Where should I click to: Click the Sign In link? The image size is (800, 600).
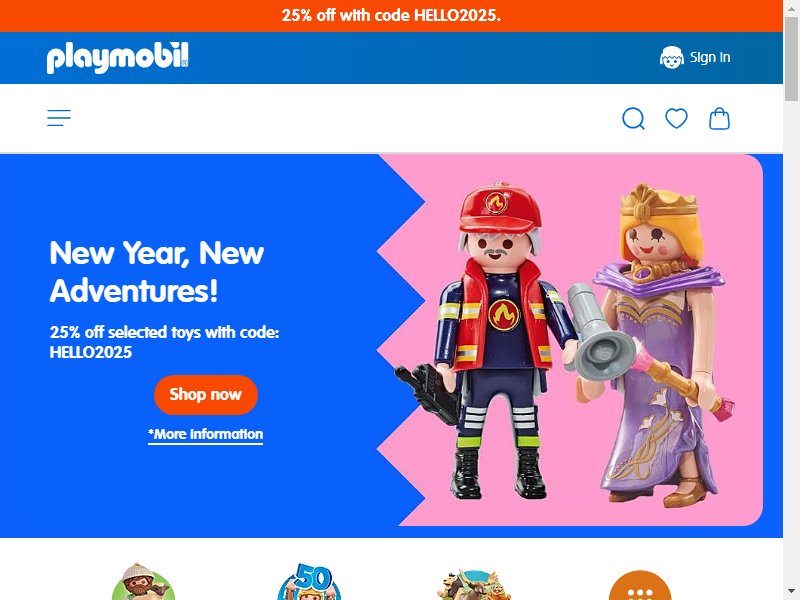pyautogui.click(x=710, y=57)
